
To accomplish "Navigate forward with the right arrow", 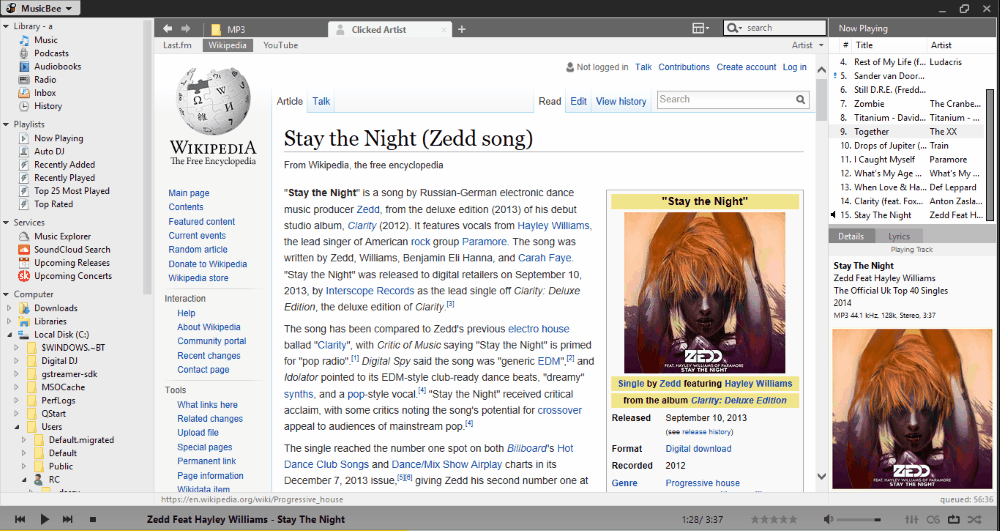I will [x=186, y=28].
